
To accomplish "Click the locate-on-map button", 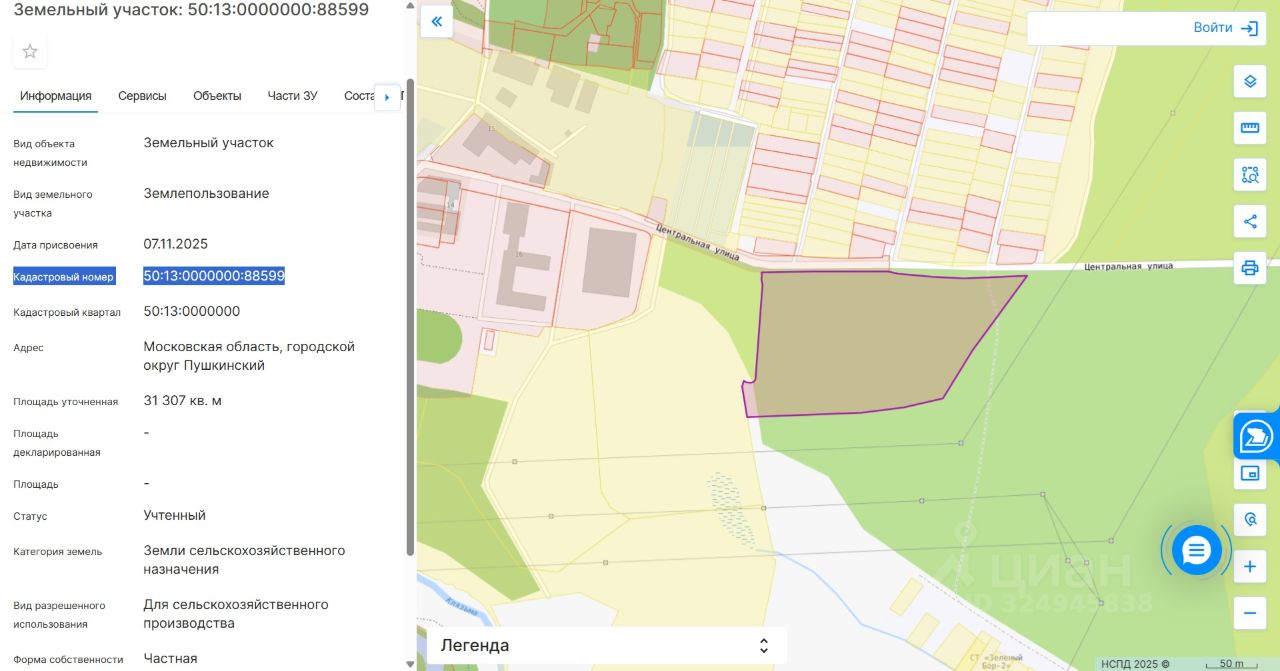I will pos(1249,520).
